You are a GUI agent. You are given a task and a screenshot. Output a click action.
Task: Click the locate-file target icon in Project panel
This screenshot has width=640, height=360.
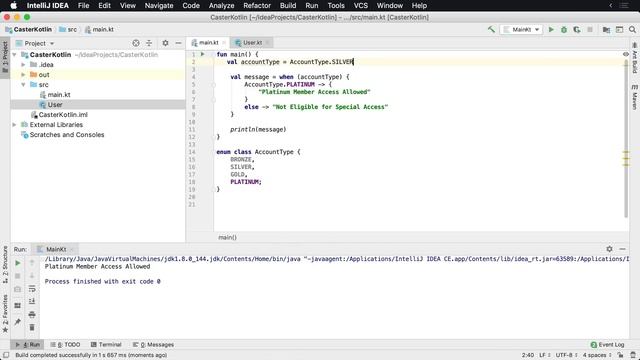pyautogui.click(x=136, y=43)
